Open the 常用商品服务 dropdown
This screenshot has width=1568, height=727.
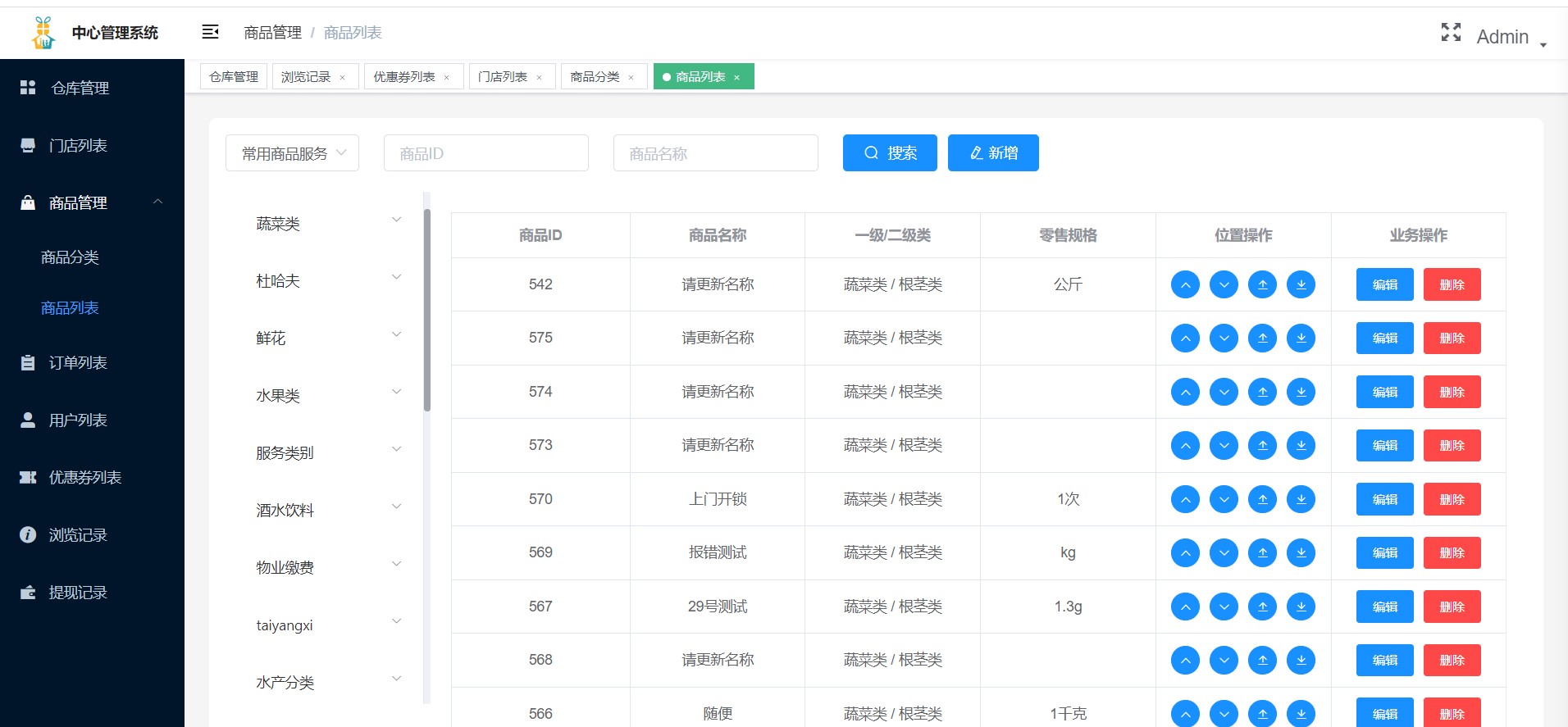(x=292, y=153)
